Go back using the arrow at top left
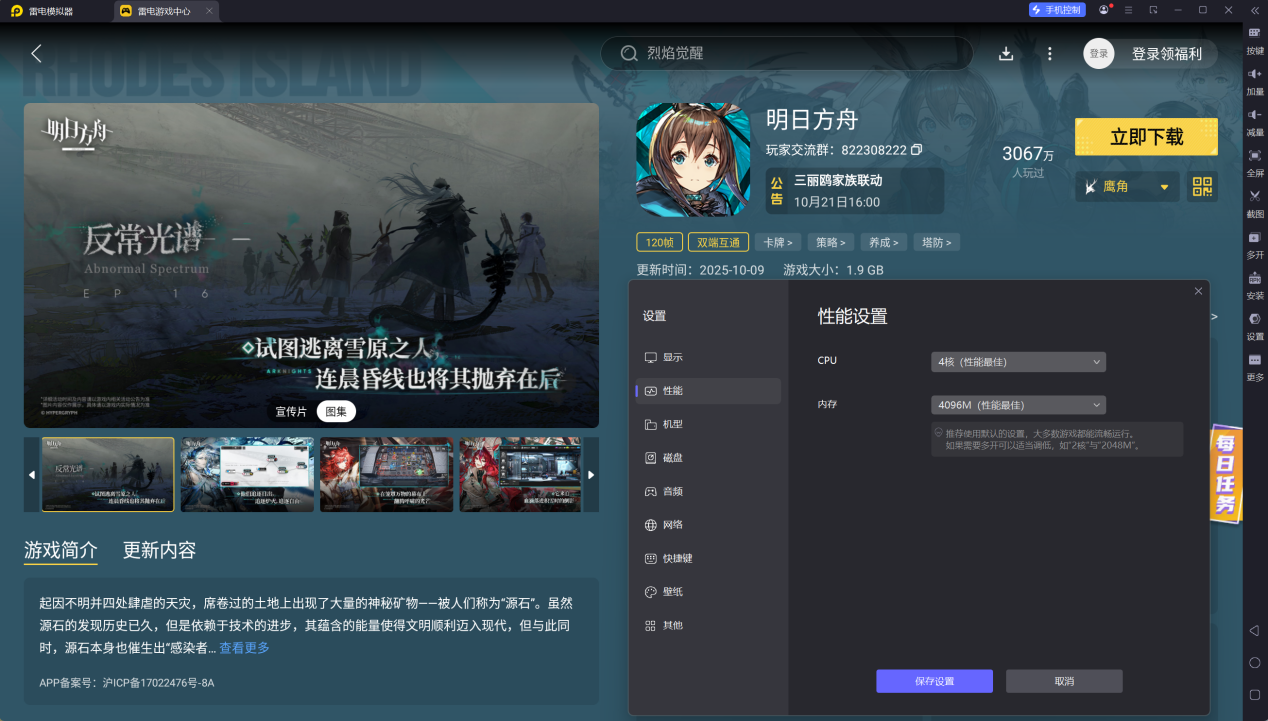Viewport: 1268px width, 721px height. (36, 54)
